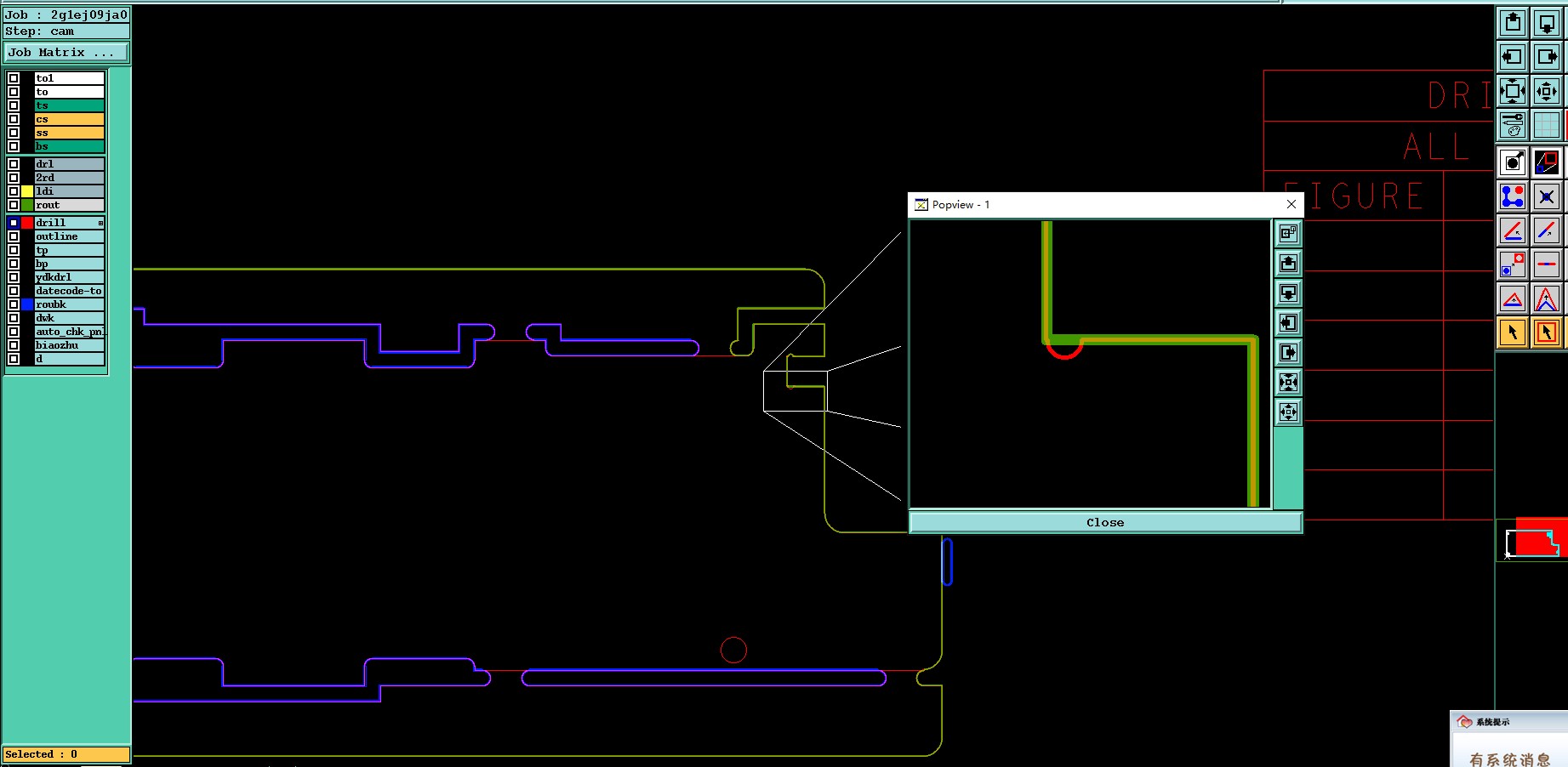This screenshot has height=767, width=1568.
Task: Select the tp layer name
Action: click(69, 250)
